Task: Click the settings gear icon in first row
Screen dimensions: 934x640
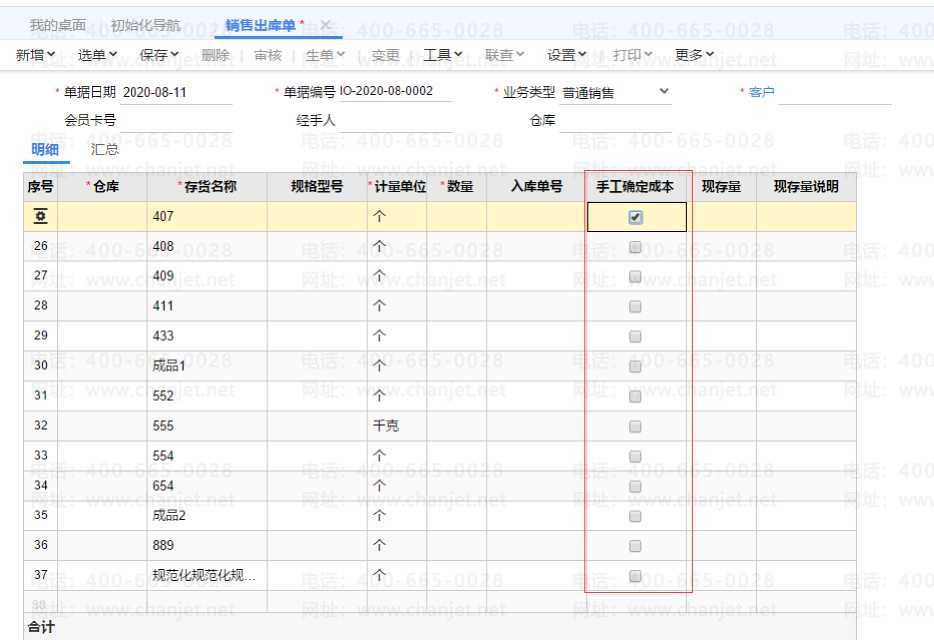Action: point(41,216)
